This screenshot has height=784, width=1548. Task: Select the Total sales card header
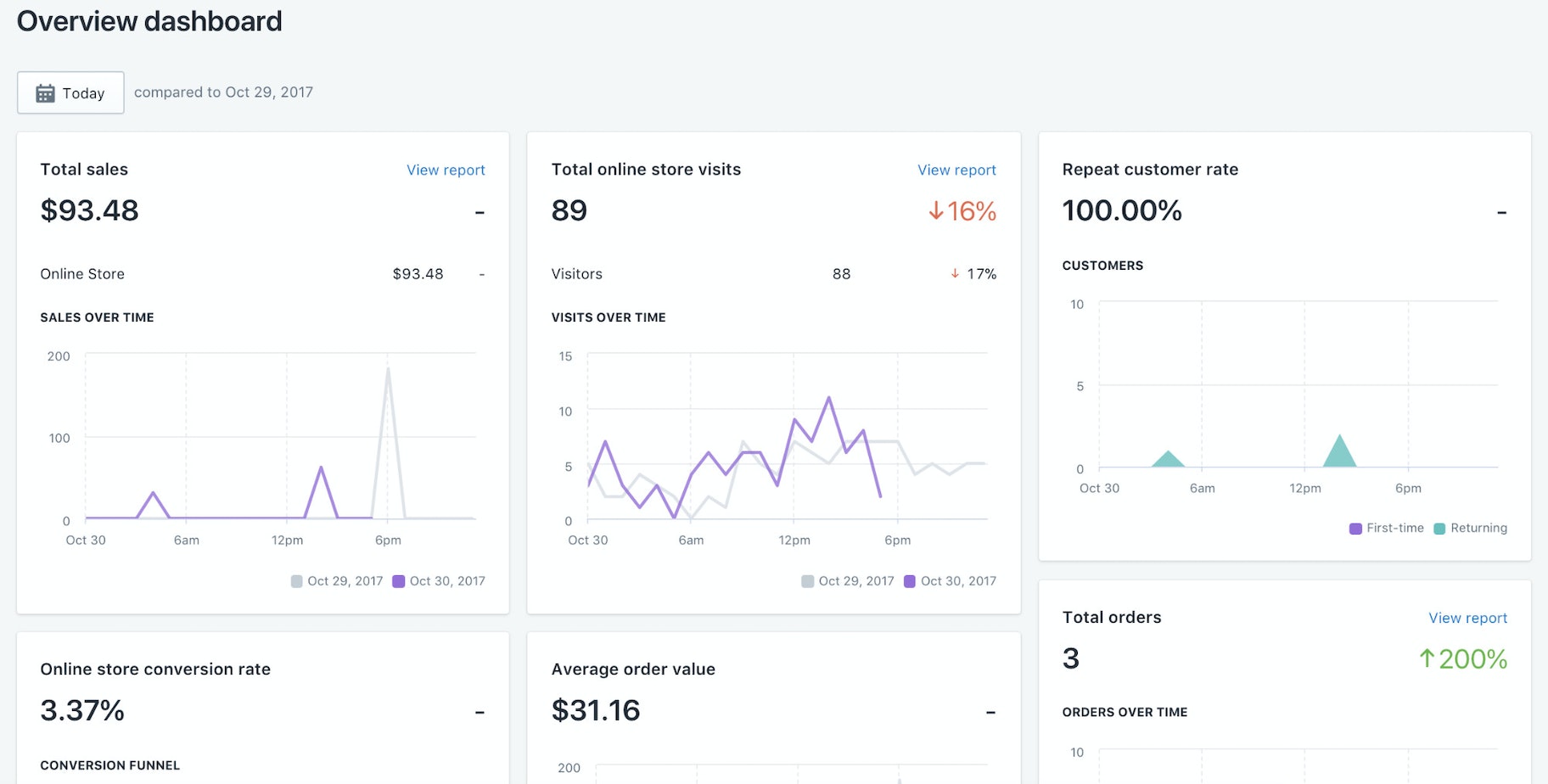[x=84, y=169]
